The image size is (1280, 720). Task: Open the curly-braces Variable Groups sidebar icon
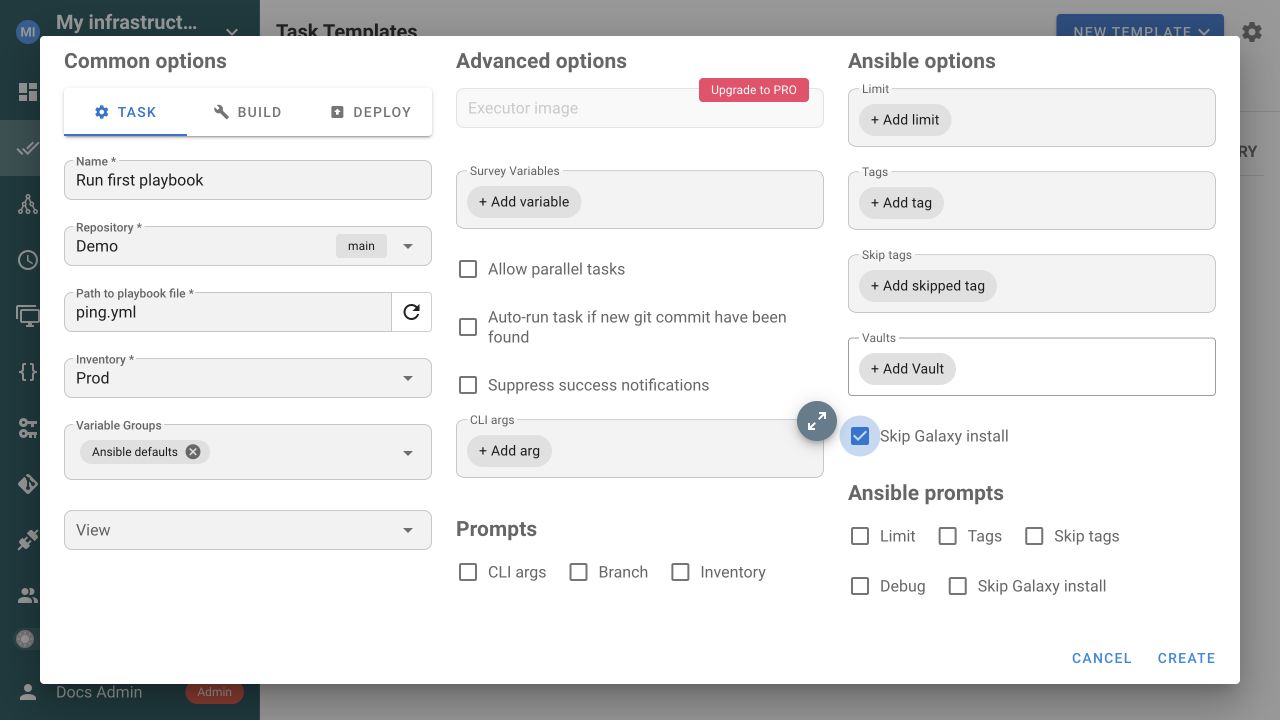[x=28, y=372]
